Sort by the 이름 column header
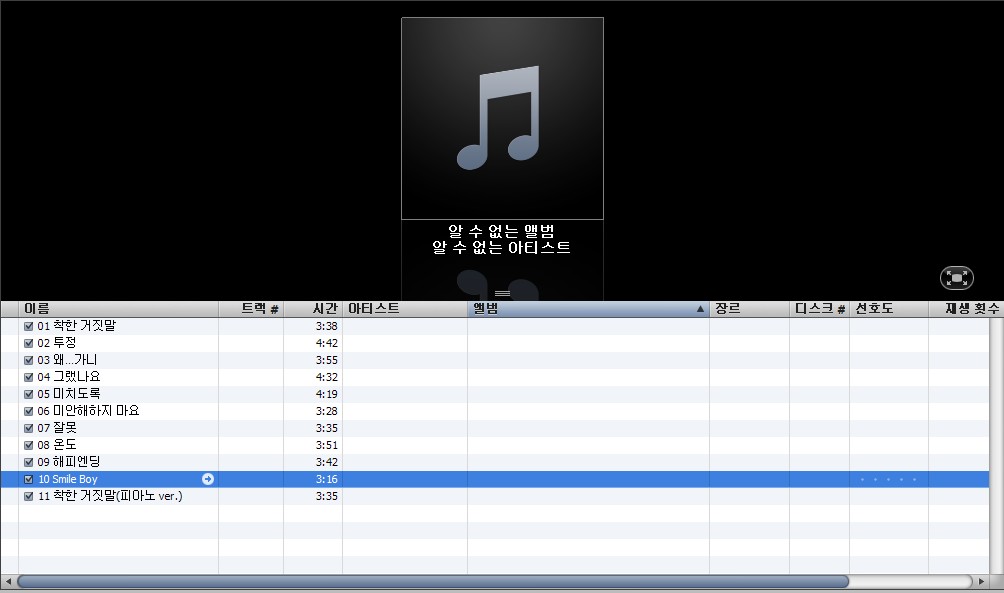This screenshot has width=1004, height=593. coord(118,309)
